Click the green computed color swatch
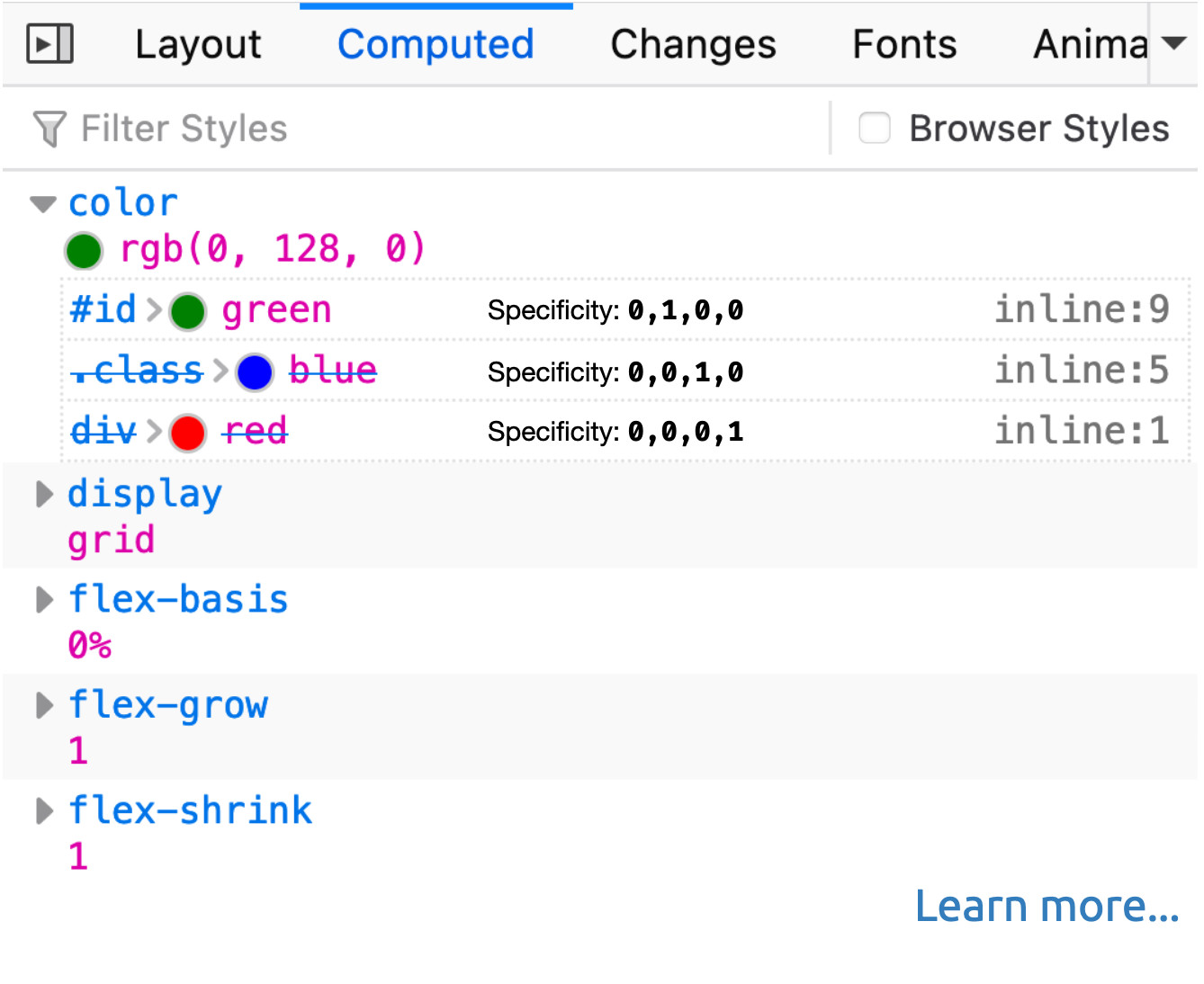1204x984 pixels. [x=84, y=251]
